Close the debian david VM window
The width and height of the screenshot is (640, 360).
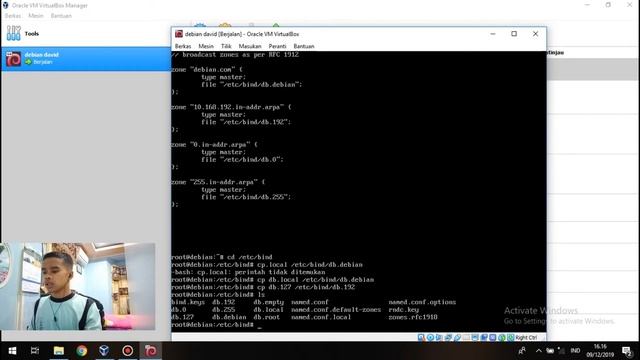[x=536, y=34]
